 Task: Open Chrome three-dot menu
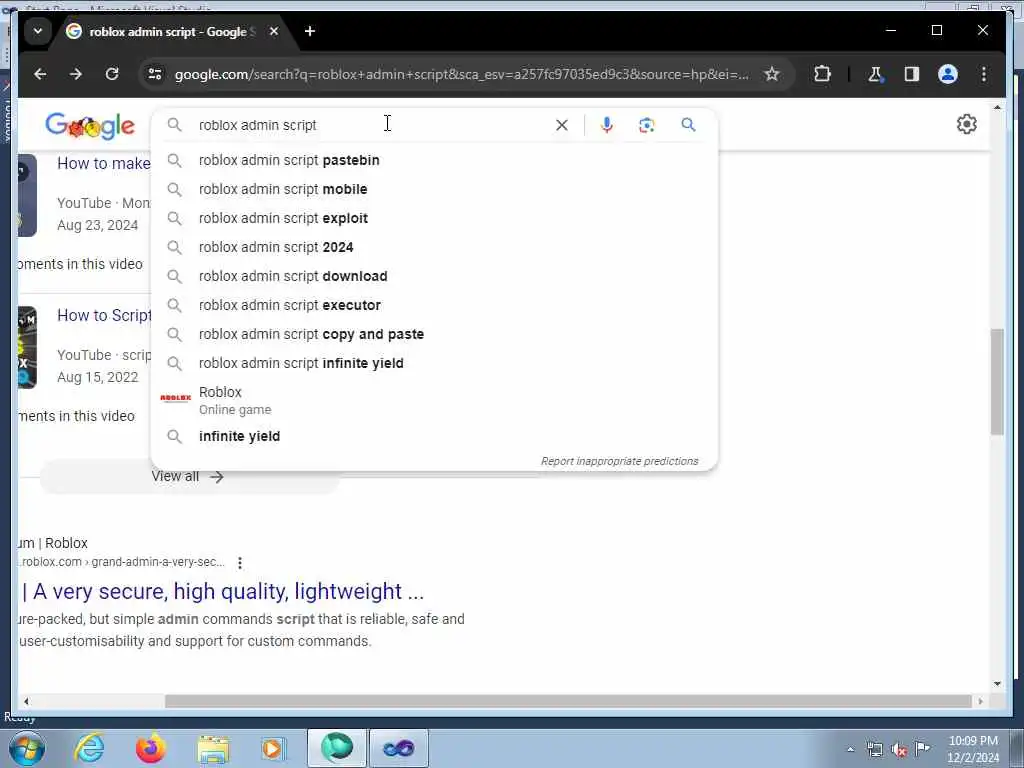click(984, 74)
